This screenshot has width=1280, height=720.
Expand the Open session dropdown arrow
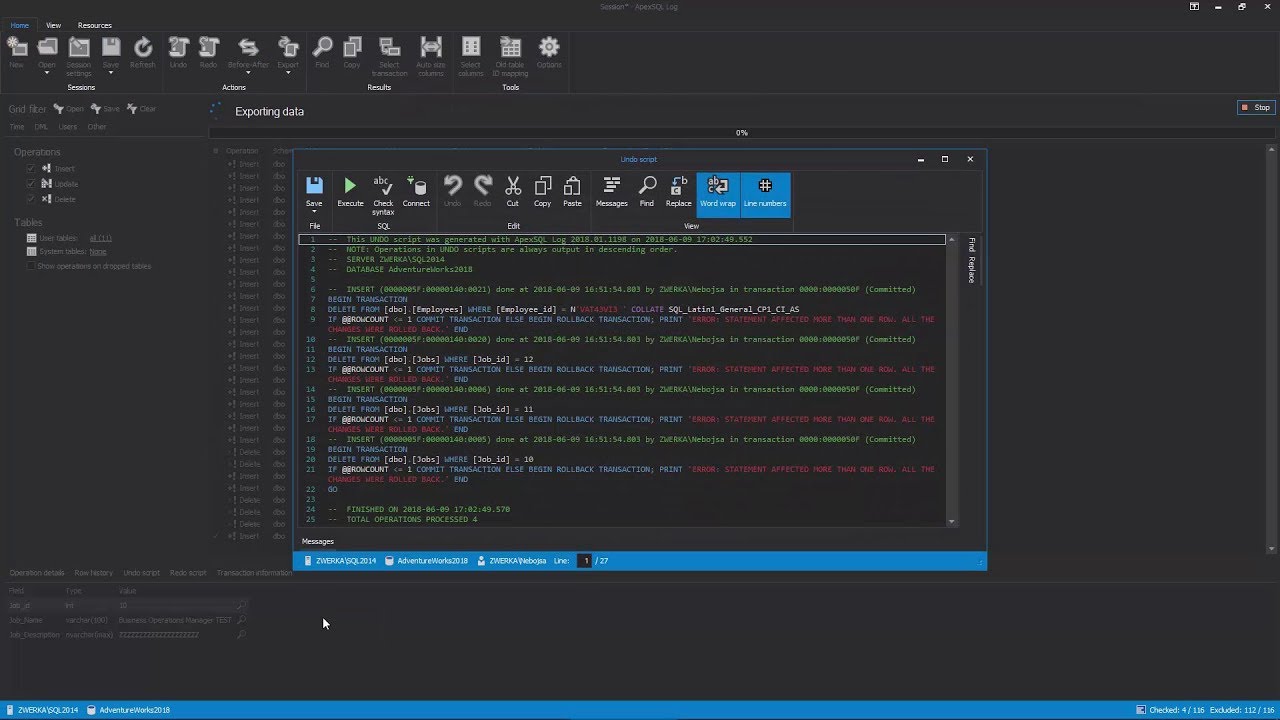[x=47, y=74]
